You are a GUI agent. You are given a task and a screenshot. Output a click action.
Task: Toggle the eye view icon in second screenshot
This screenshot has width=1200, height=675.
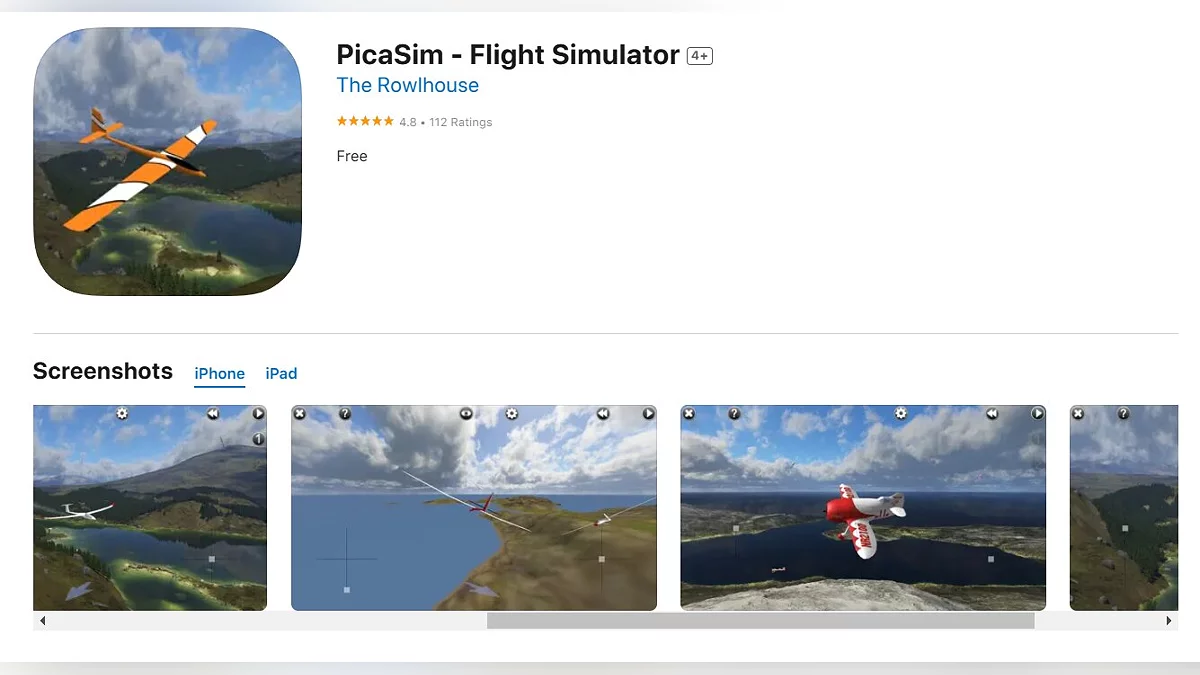pyautogui.click(x=466, y=413)
